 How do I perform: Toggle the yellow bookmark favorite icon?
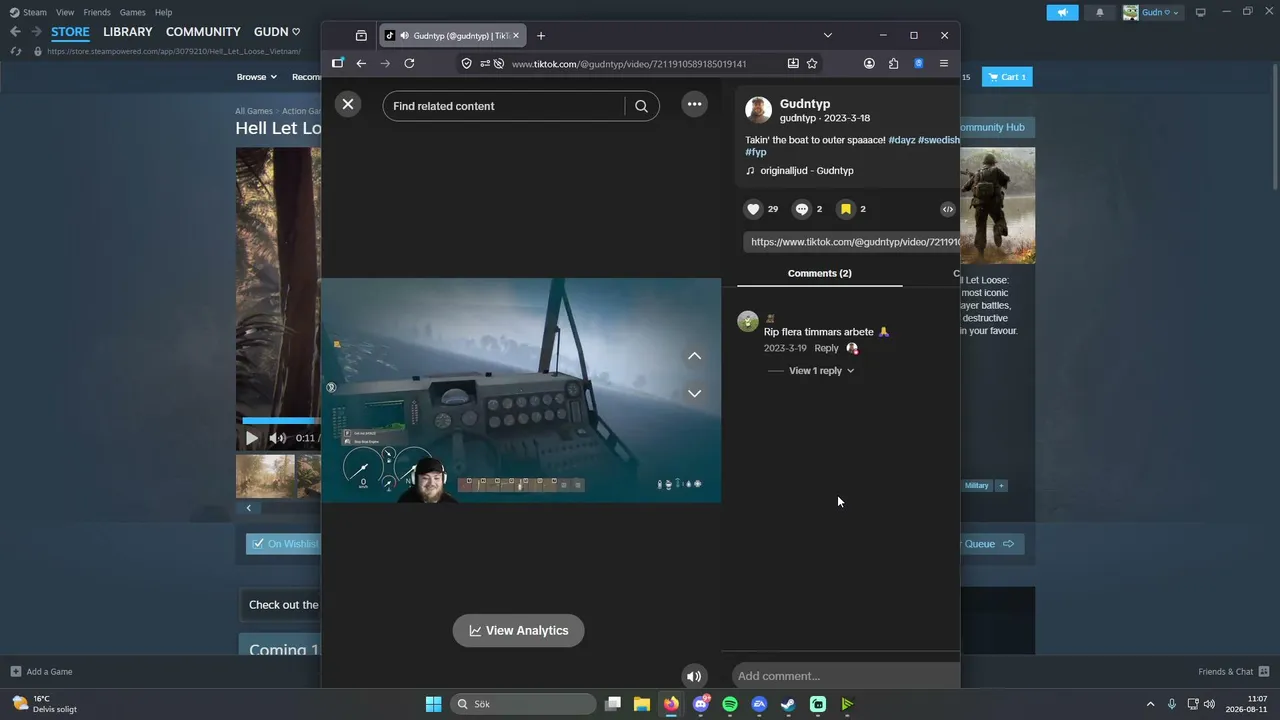tap(845, 209)
